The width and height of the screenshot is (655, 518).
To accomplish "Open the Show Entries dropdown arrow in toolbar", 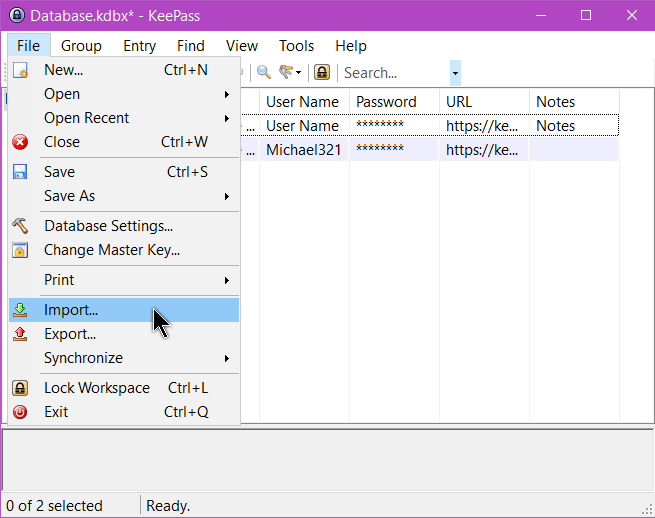I will [x=298, y=73].
